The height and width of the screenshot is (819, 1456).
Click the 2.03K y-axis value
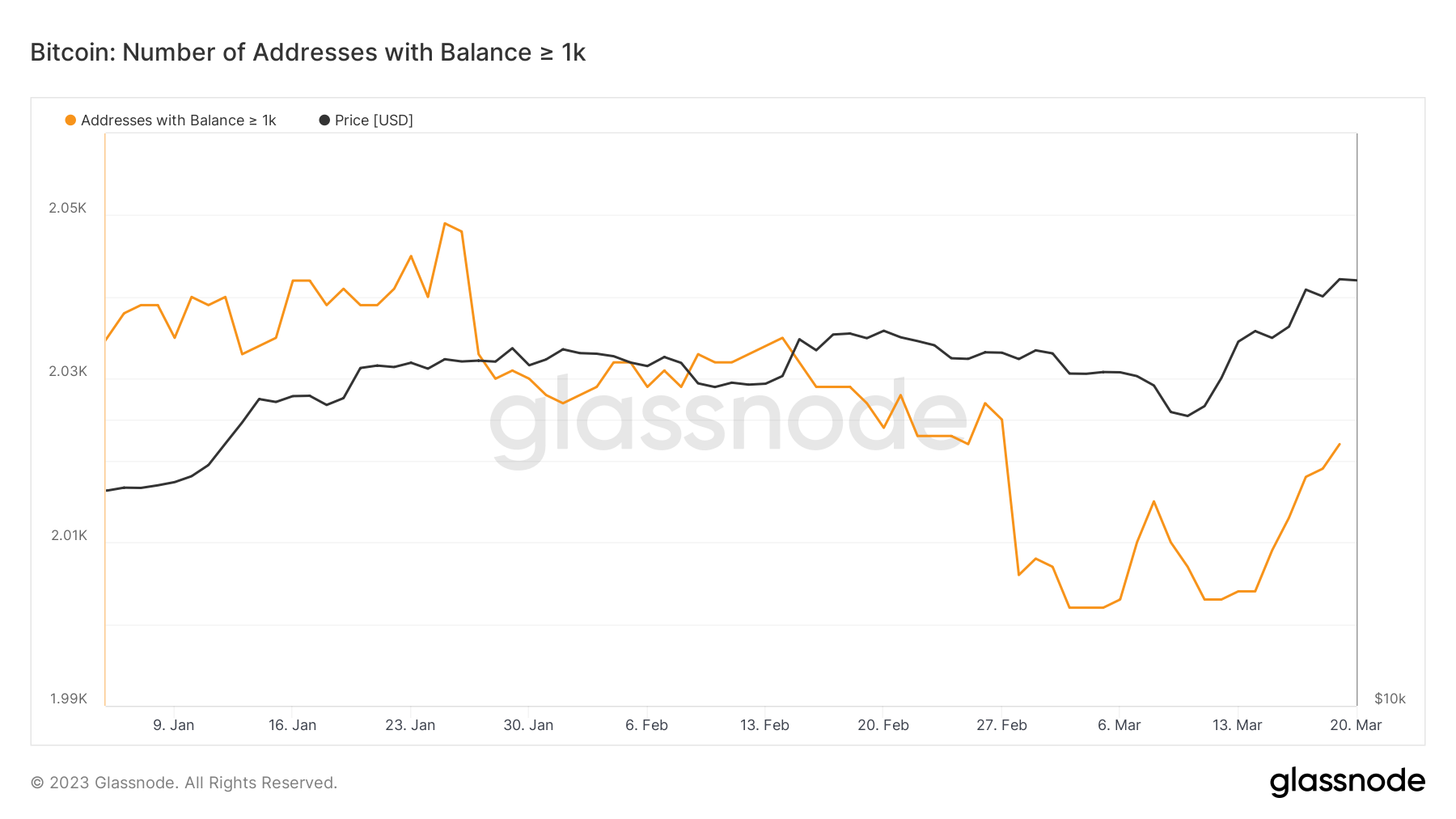point(68,371)
